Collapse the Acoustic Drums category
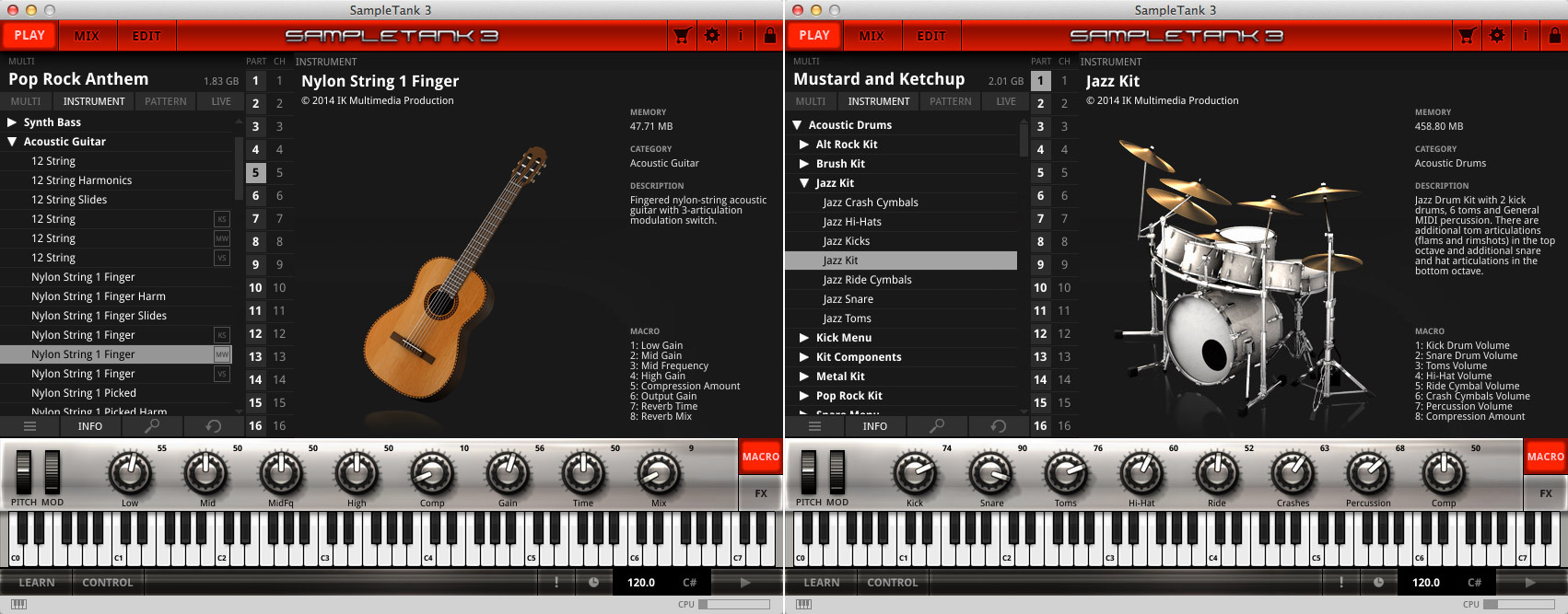The width and height of the screenshot is (1568, 614). pos(797,125)
